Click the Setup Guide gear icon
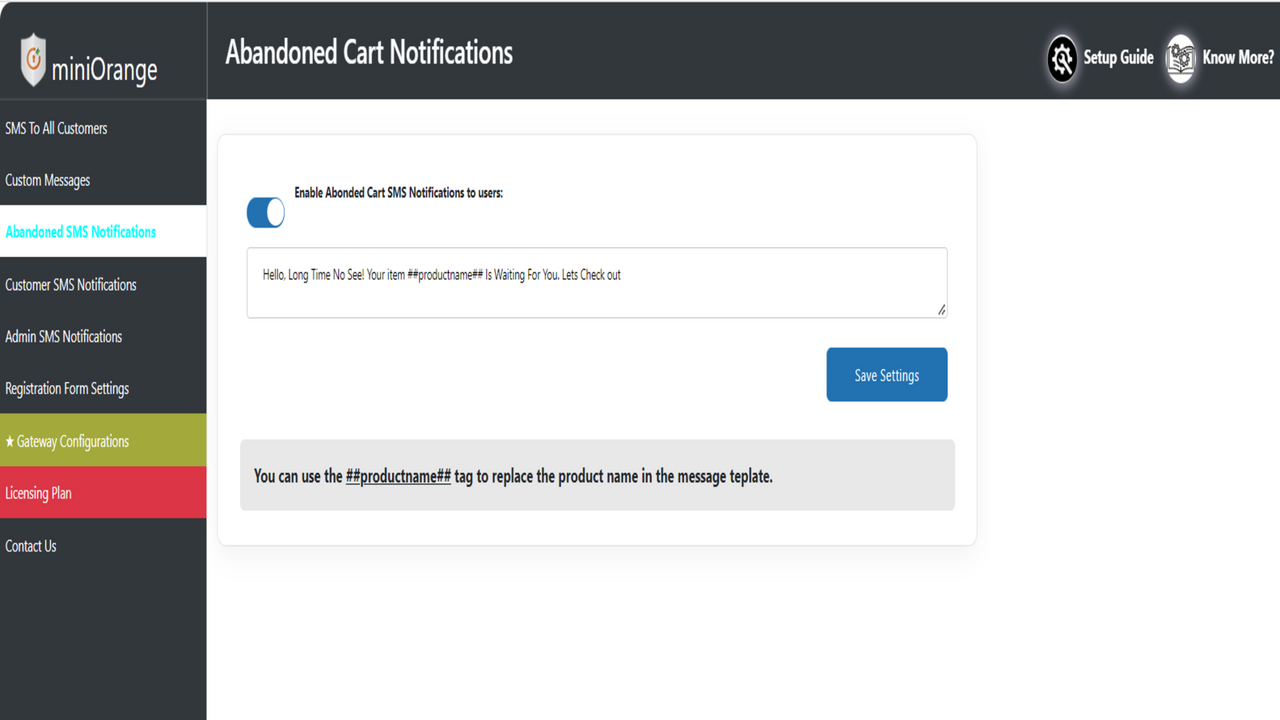1280x720 pixels. click(1062, 58)
